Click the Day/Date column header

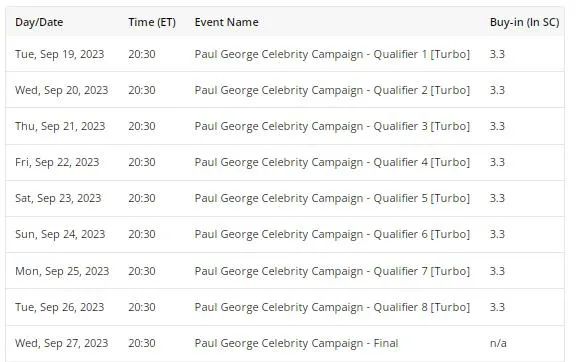(39, 22)
